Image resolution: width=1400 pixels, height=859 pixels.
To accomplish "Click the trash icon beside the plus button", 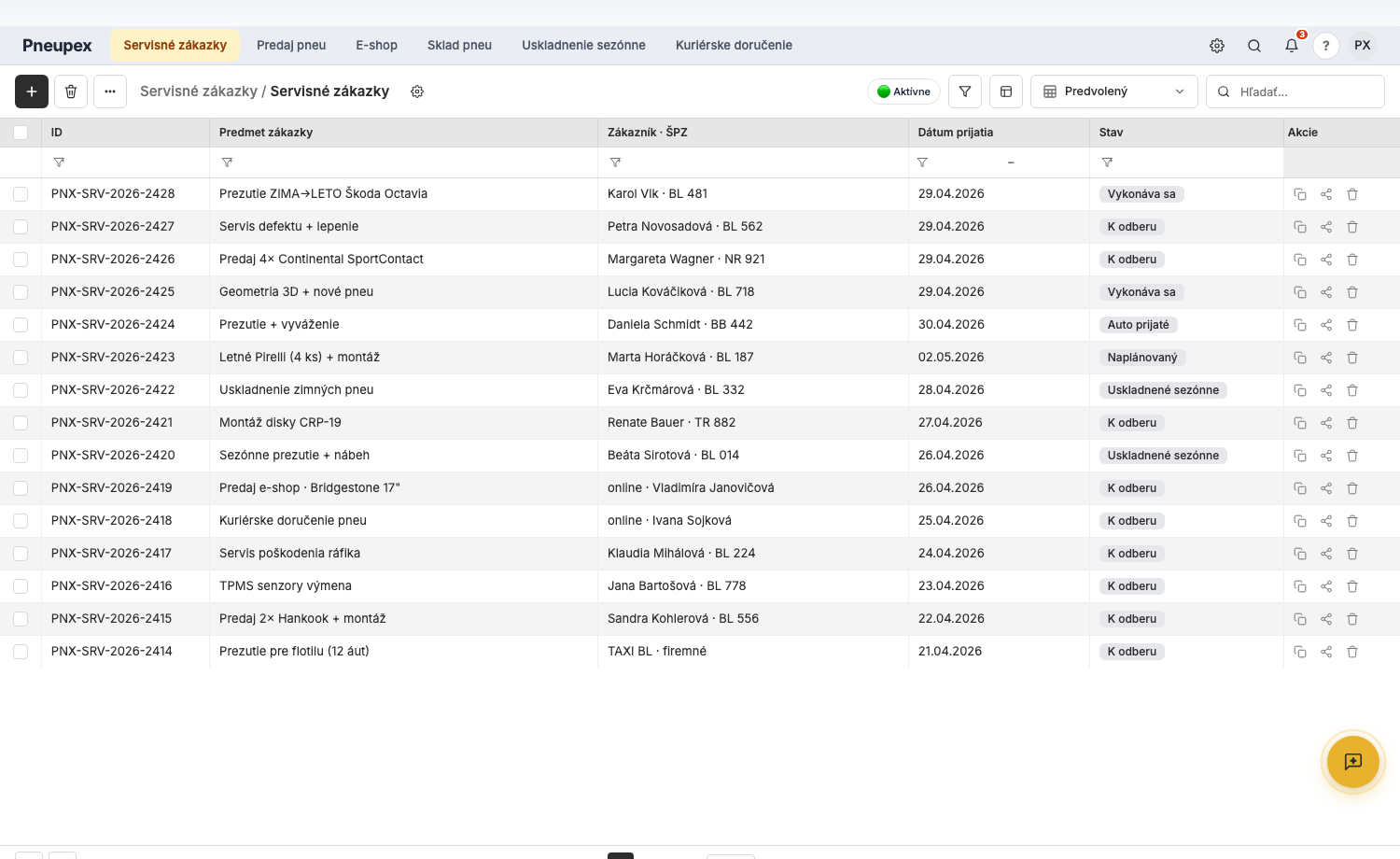I will (71, 92).
